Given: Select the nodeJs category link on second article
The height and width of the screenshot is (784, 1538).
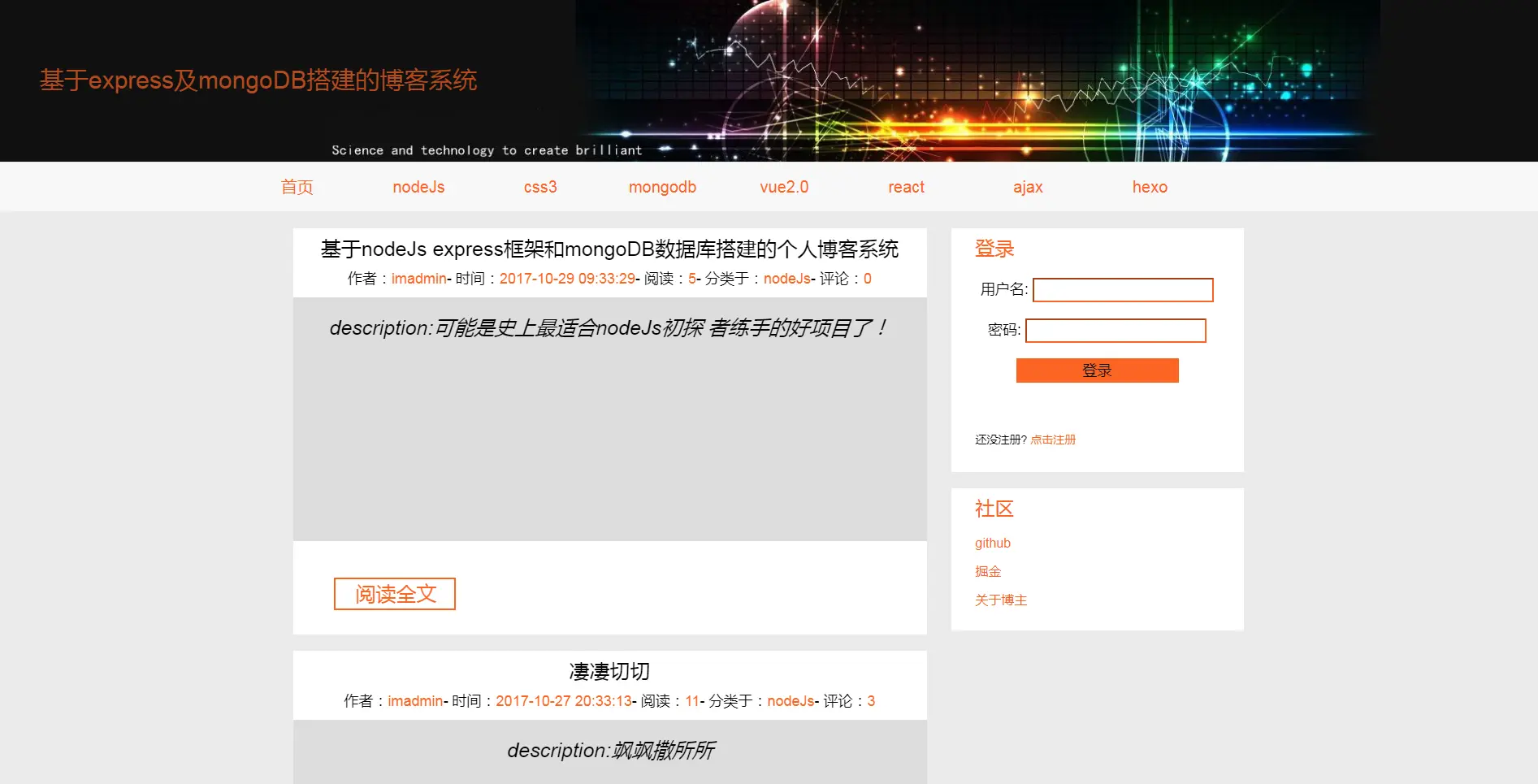Looking at the screenshot, I should point(790,700).
